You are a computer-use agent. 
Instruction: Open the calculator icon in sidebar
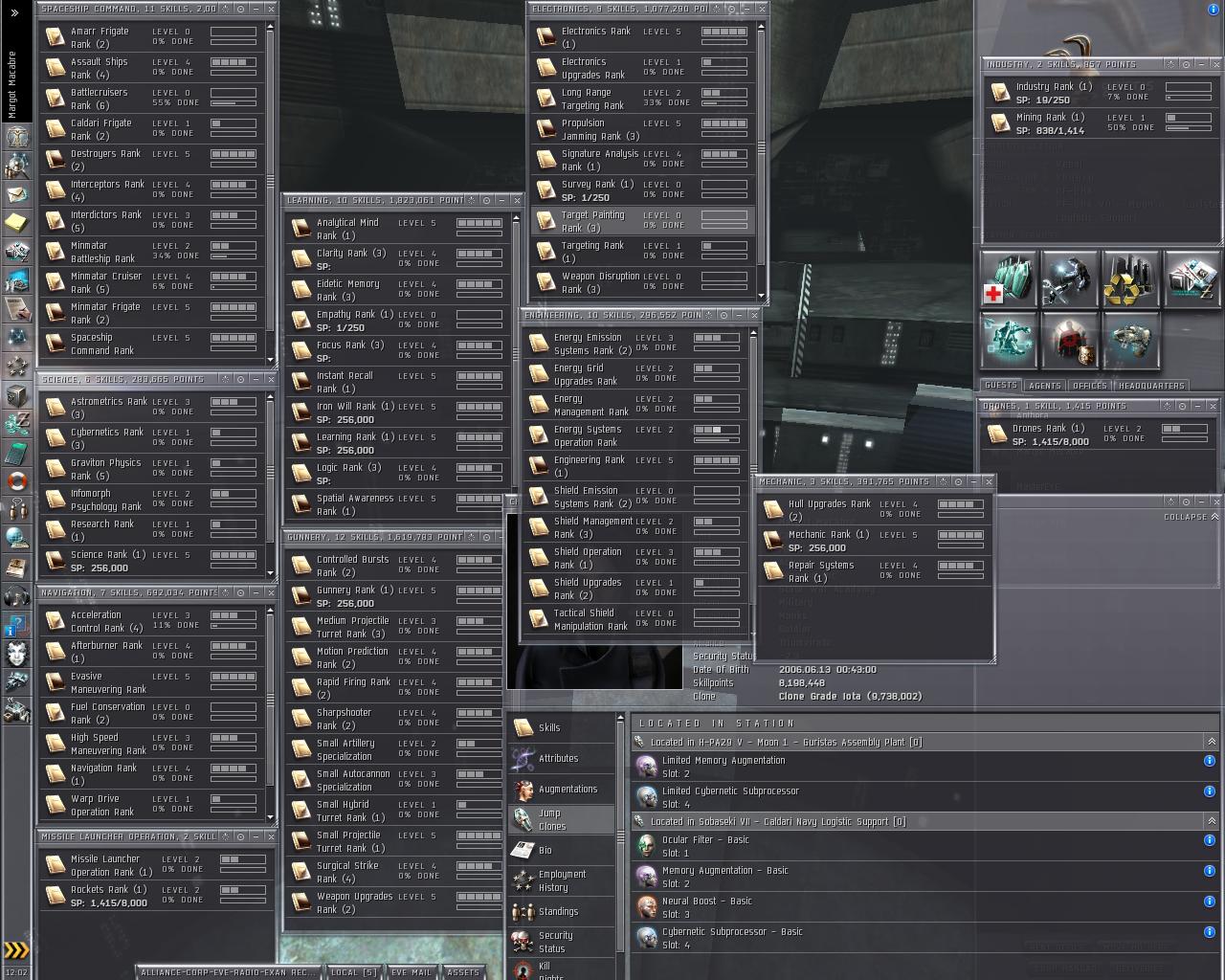tap(16, 452)
